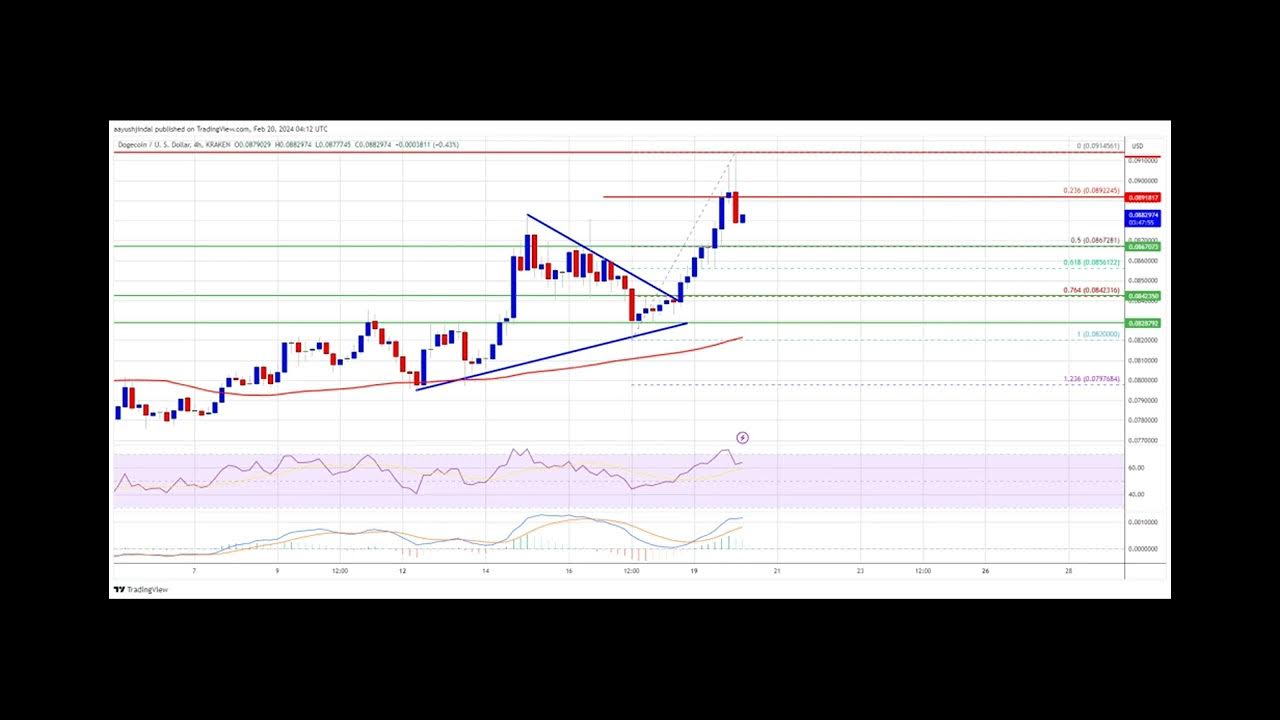Screen dimensions: 1280x720
Task: Select the 0.5 Fibonacci level label
Action: click(1094, 240)
